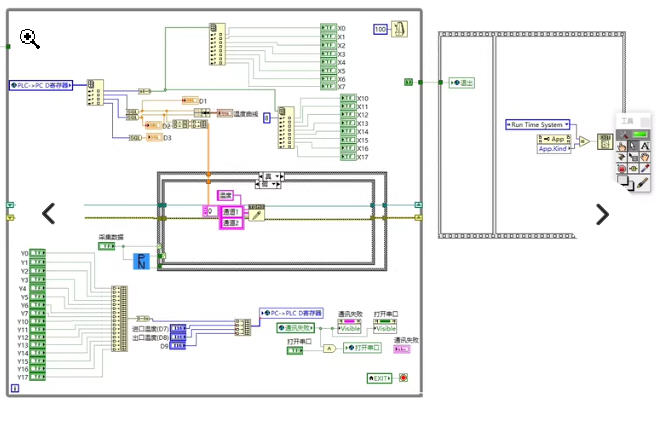The width and height of the screenshot is (656, 422).
Task: Select the Set Breakpoint red stop tool
Action: tap(622, 169)
